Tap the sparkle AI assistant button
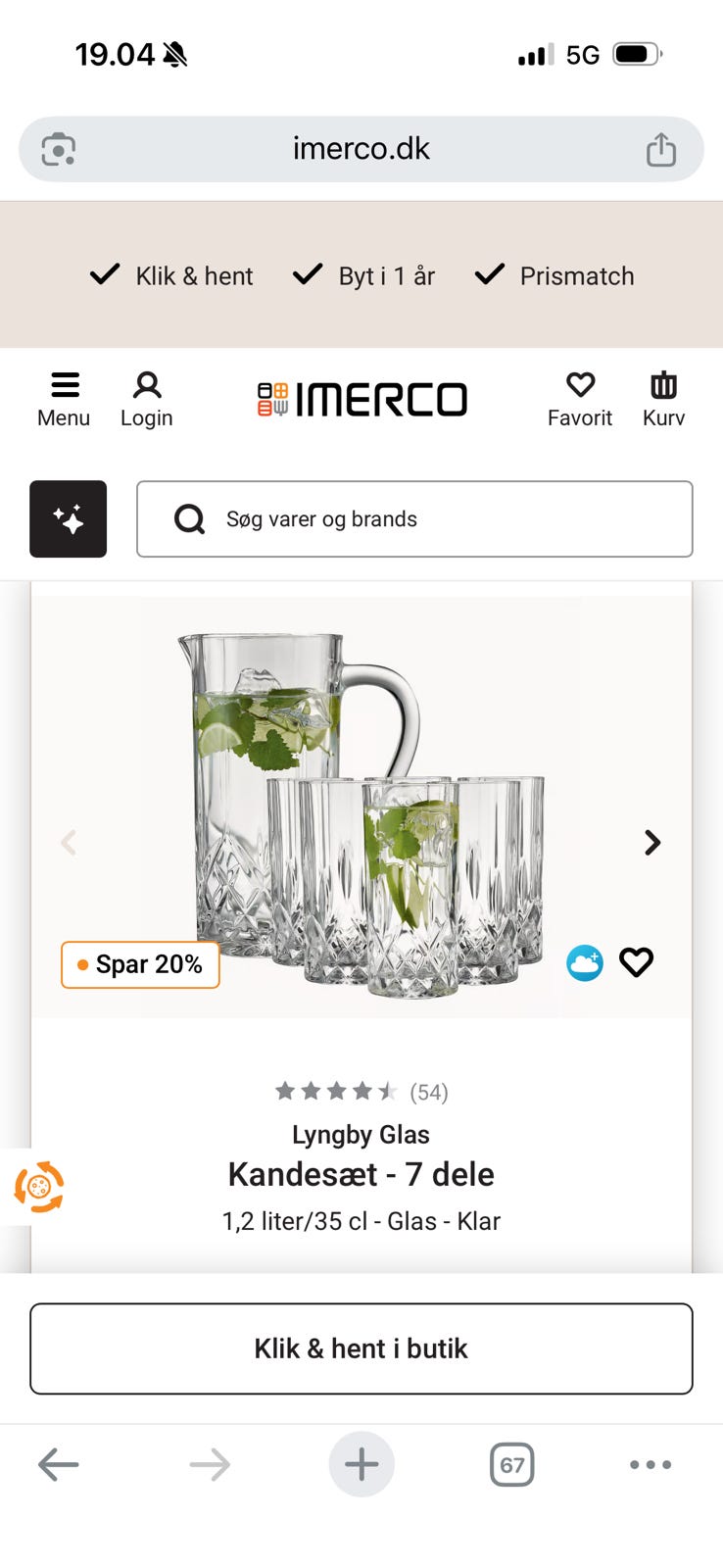The image size is (723, 1568). [x=68, y=519]
